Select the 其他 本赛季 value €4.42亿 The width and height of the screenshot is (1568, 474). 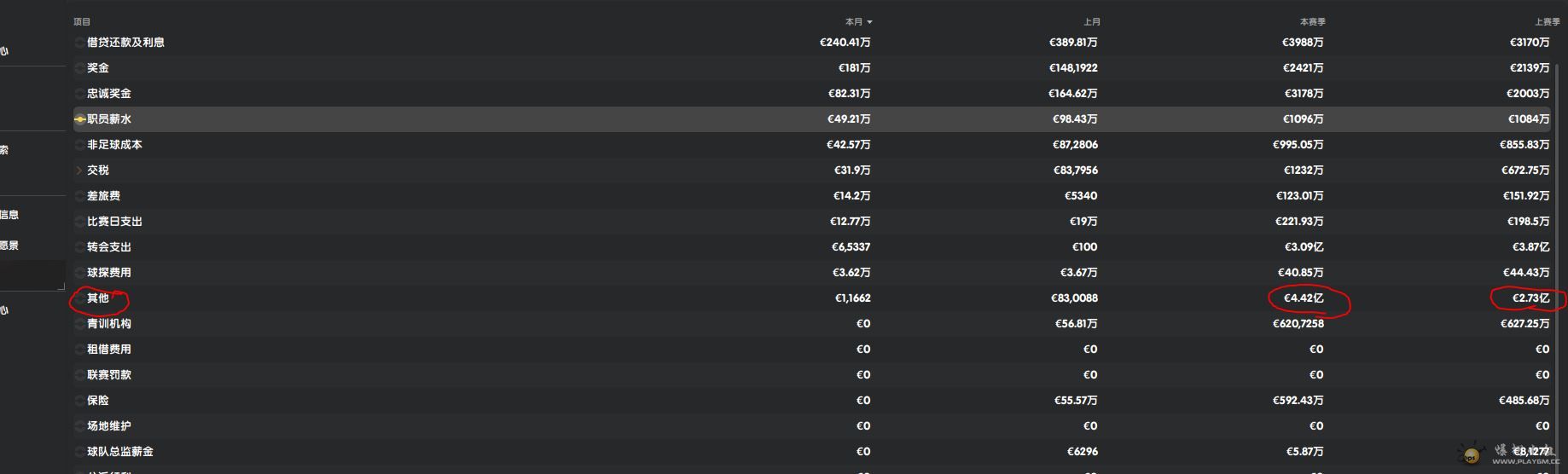(1304, 298)
